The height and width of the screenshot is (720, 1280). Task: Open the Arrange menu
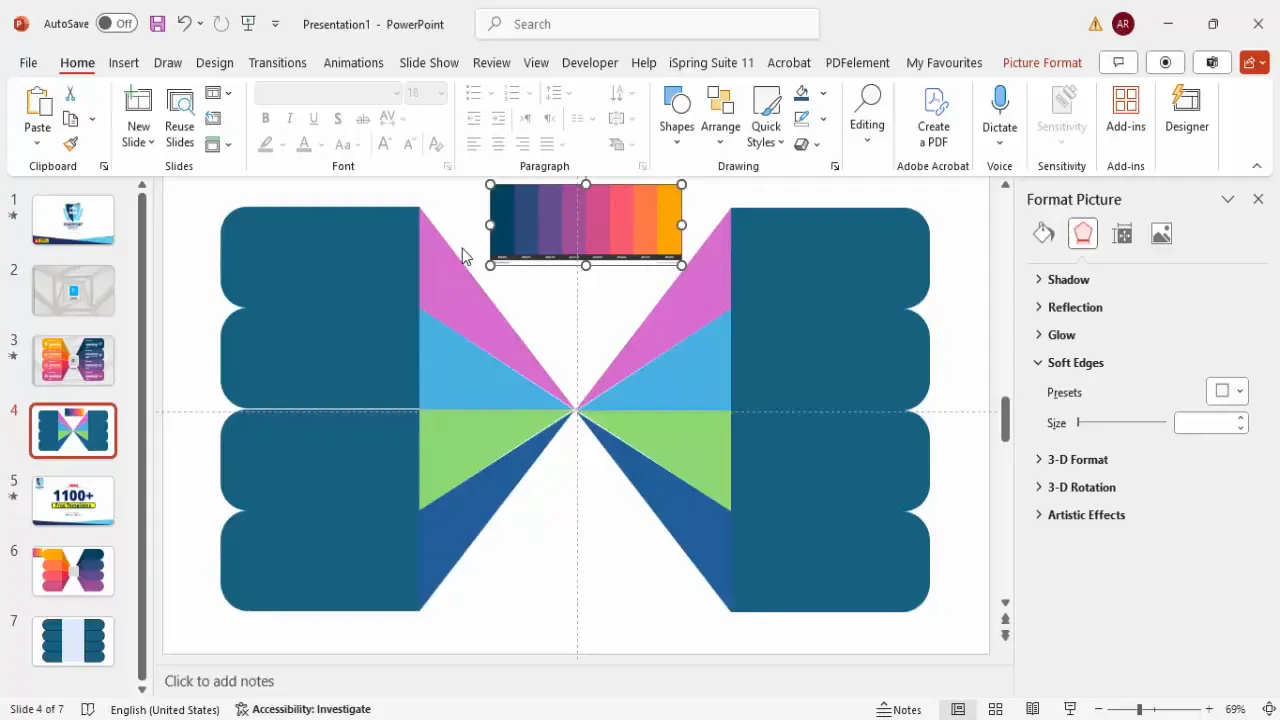pyautogui.click(x=720, y=116)
